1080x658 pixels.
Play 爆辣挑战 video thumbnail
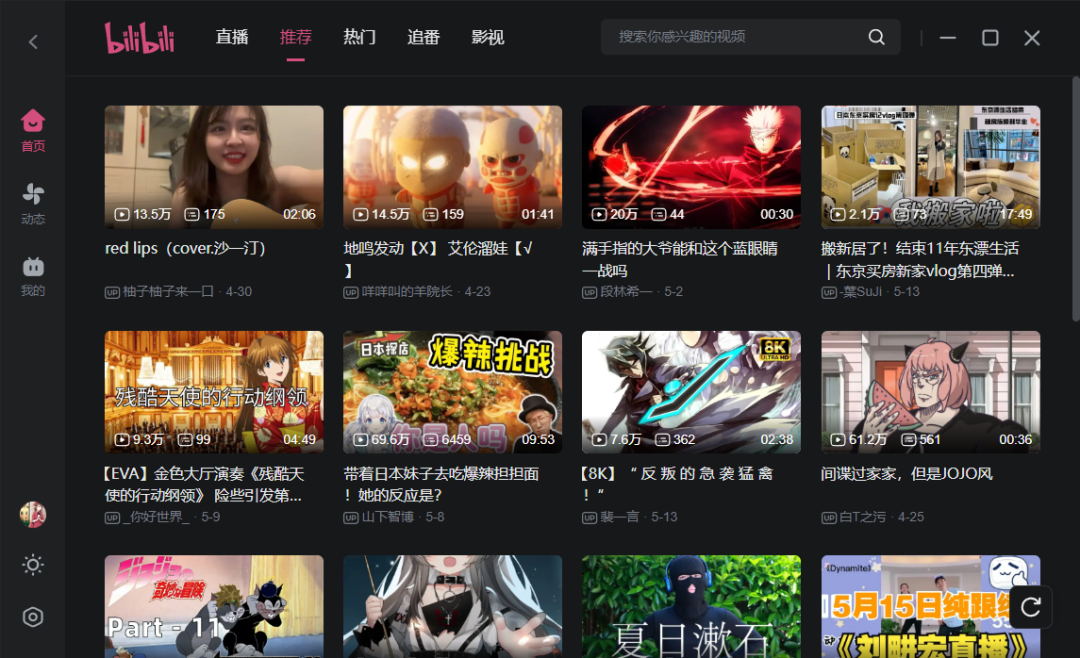pos(453,392)
